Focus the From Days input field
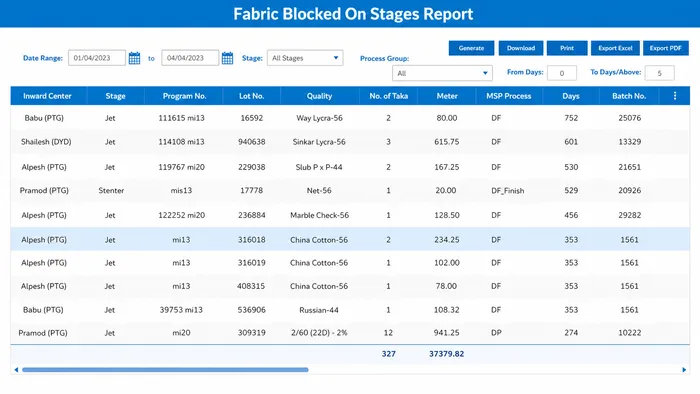 point(562,73)
